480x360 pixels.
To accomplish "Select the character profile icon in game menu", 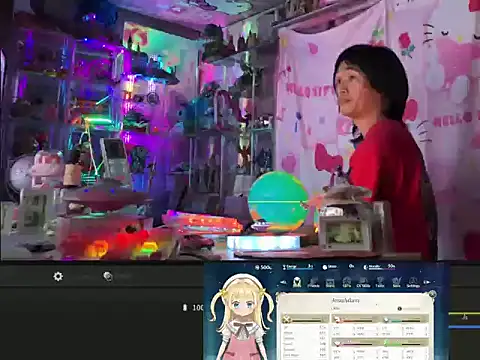I will click(297, 282).
